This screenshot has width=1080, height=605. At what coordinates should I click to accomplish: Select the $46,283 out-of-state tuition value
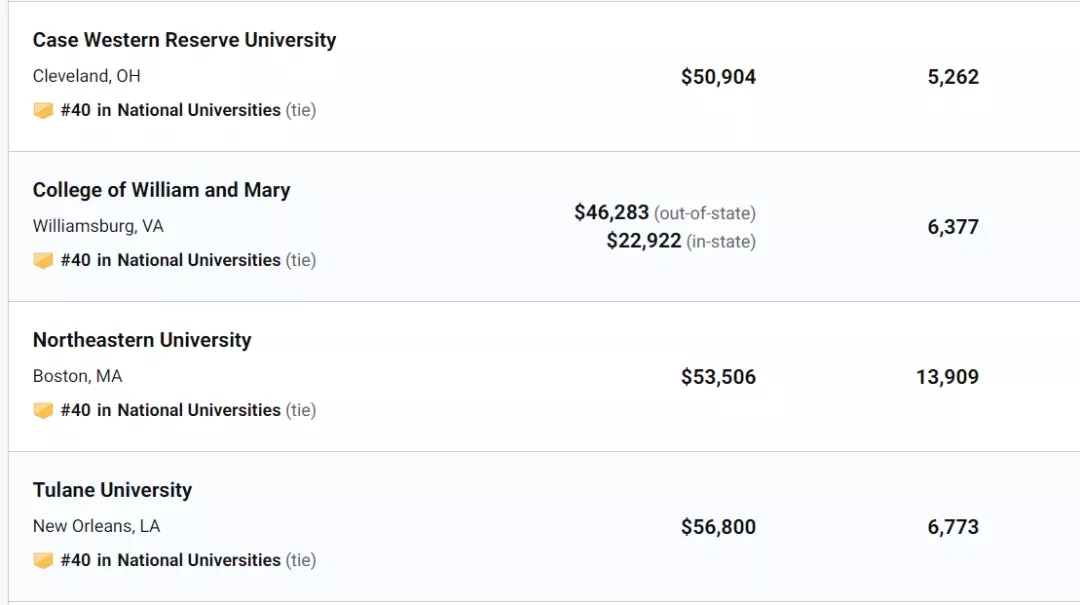point(612,212)
